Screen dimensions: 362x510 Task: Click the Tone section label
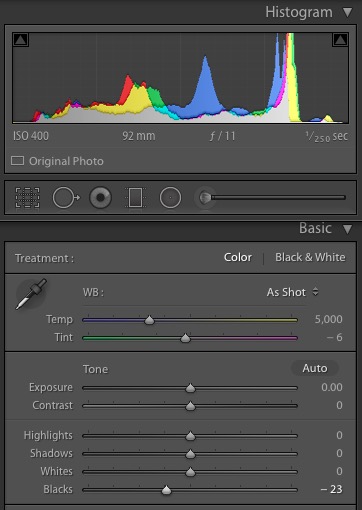95,369
